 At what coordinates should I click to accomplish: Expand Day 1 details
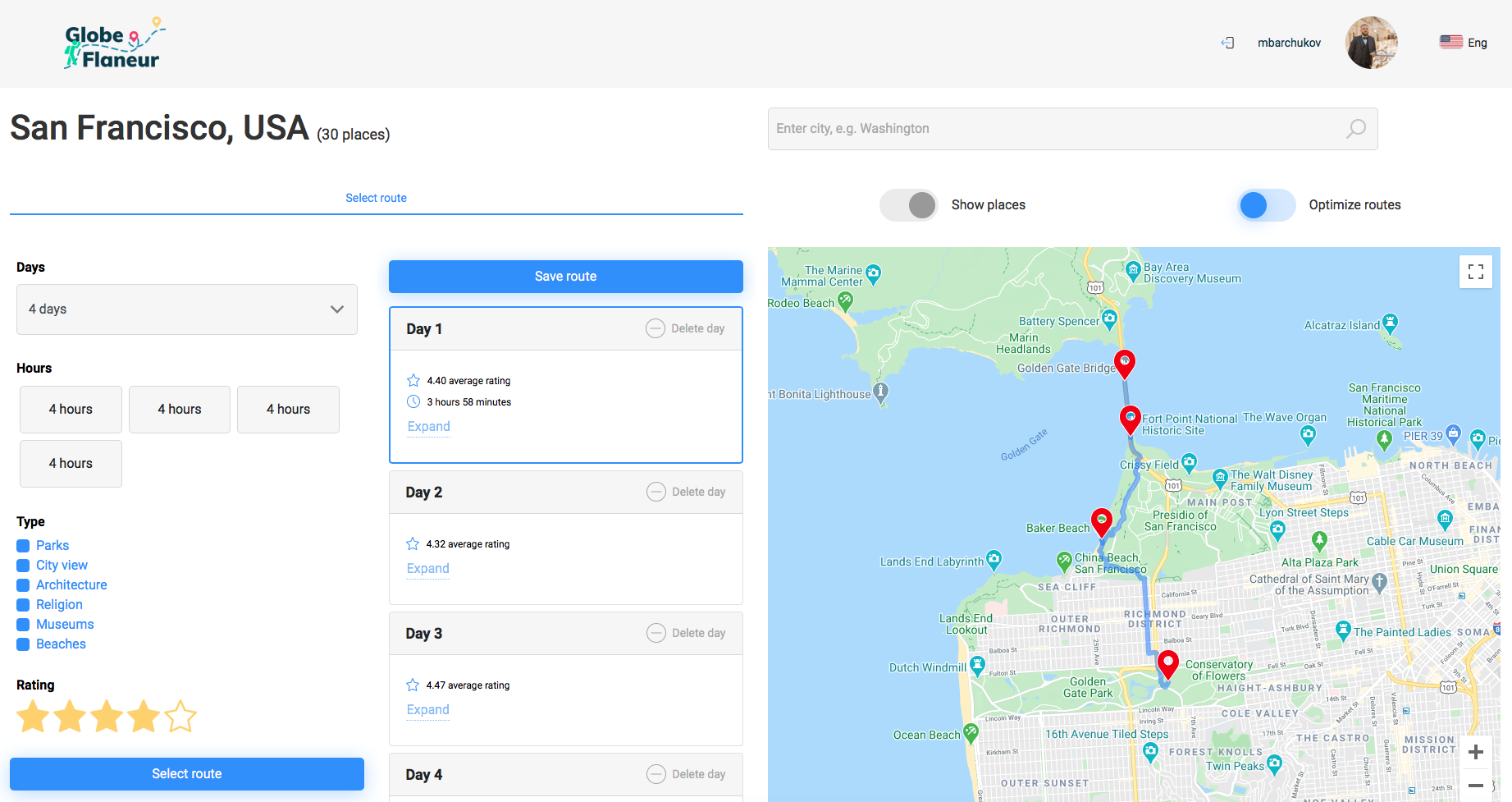coord(429,427)
